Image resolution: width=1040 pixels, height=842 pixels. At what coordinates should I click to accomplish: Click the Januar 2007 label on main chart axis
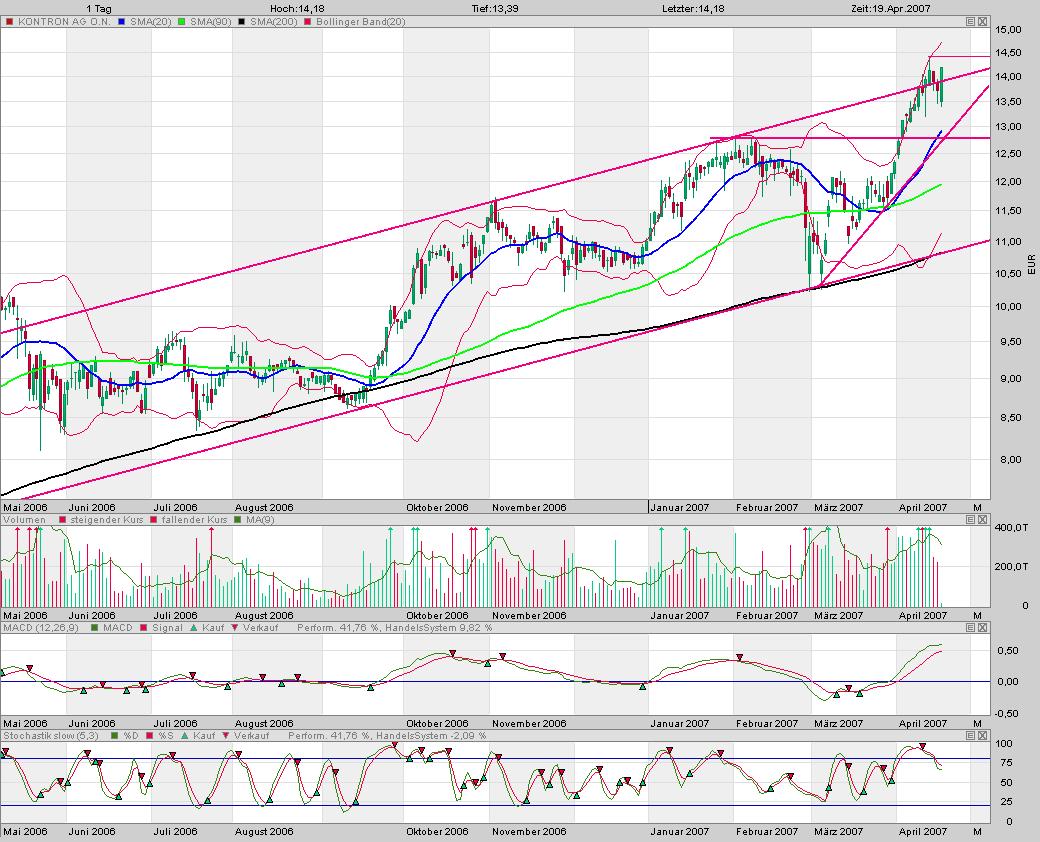click(680, 507)
